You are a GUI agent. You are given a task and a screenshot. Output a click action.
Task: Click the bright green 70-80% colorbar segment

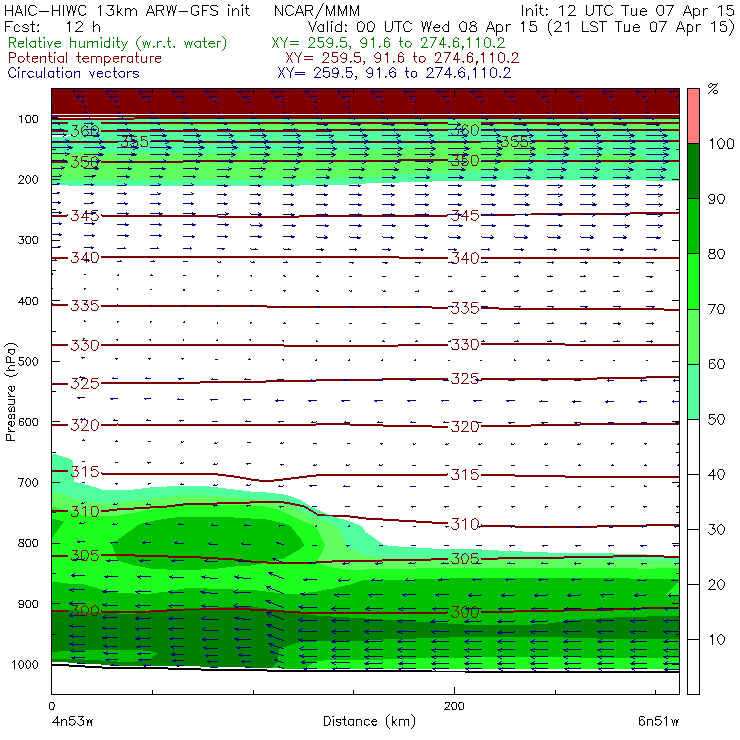(x=693, y=281)
